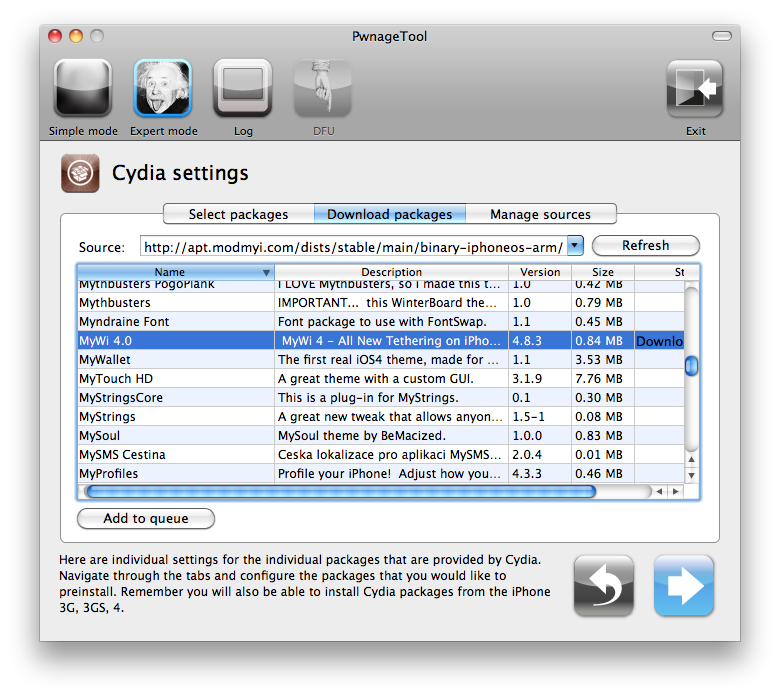Go back with the return arrow button
Image resolution: width=780 pixels, height=696 pixels.
604,585
